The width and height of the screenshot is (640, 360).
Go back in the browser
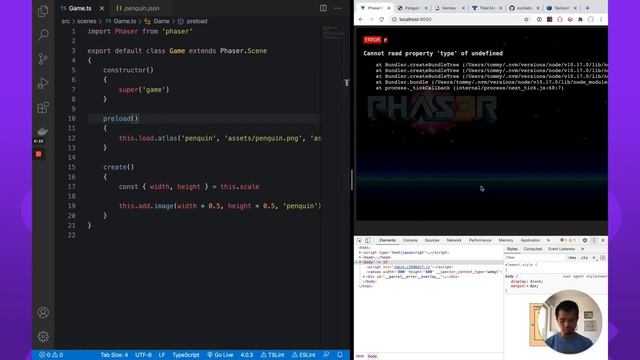361,20
